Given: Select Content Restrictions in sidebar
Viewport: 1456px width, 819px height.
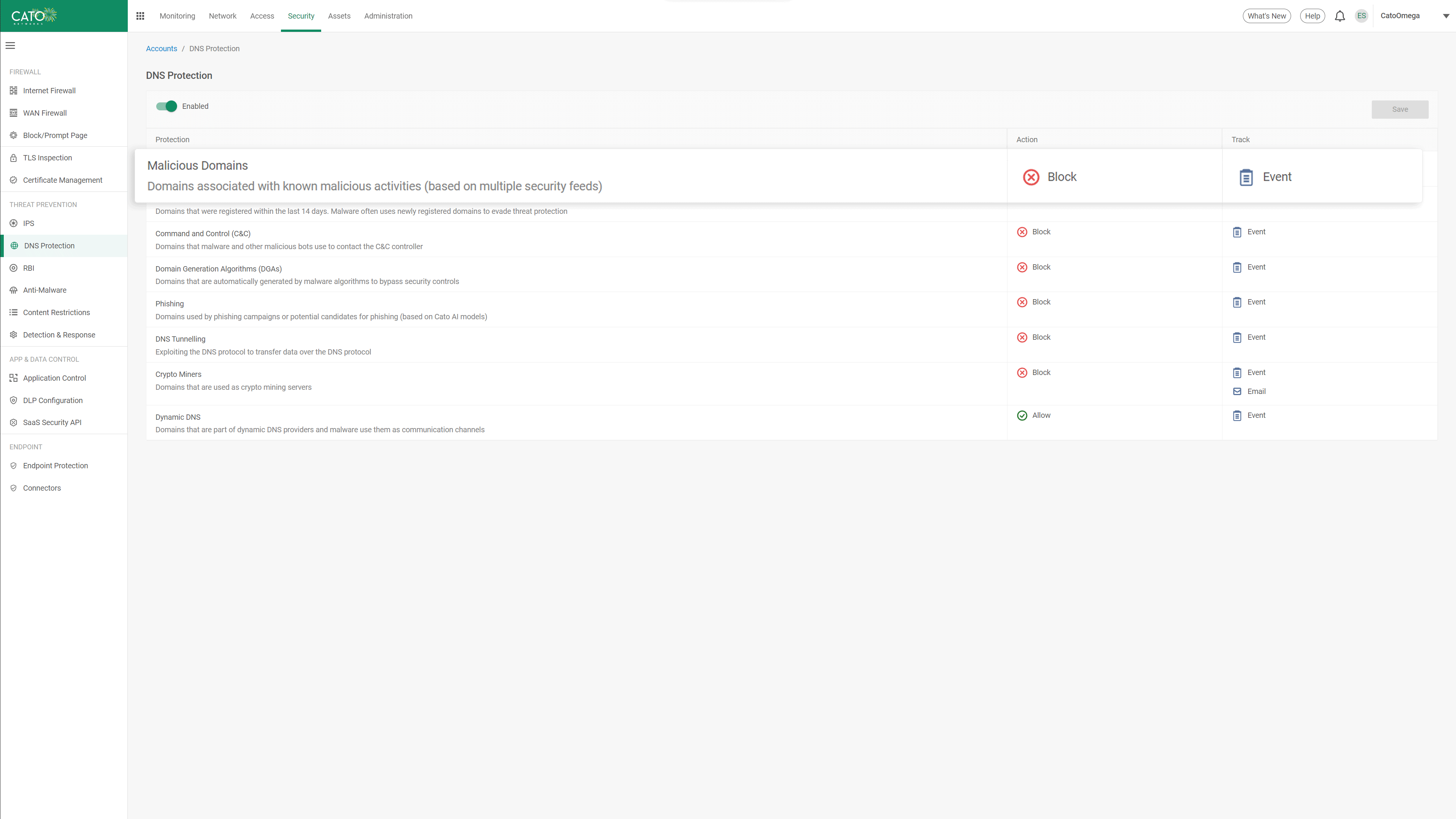Looking at the screenshot, I should [x=56, y=312].
